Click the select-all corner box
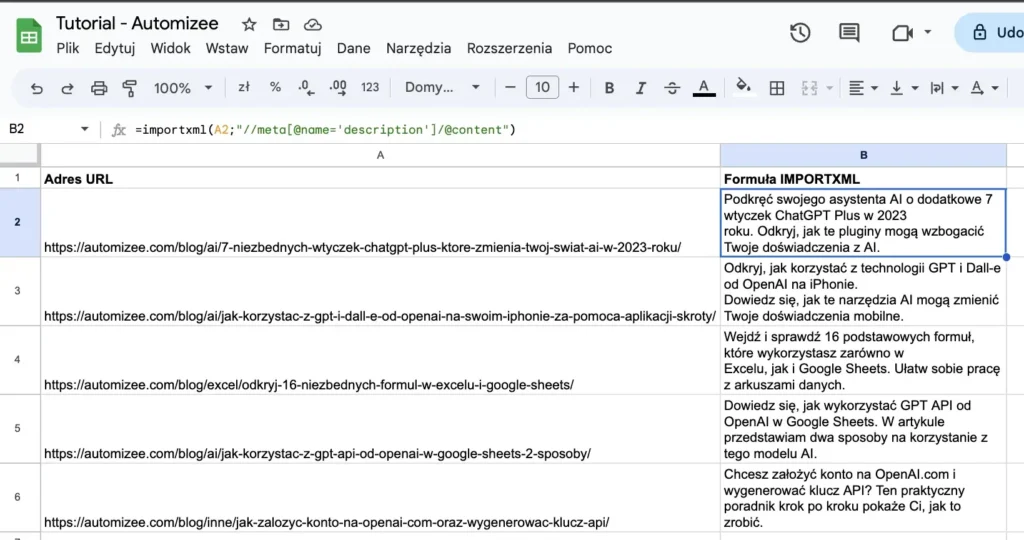Screen dimensions: 1024x540 click(20, 155)
